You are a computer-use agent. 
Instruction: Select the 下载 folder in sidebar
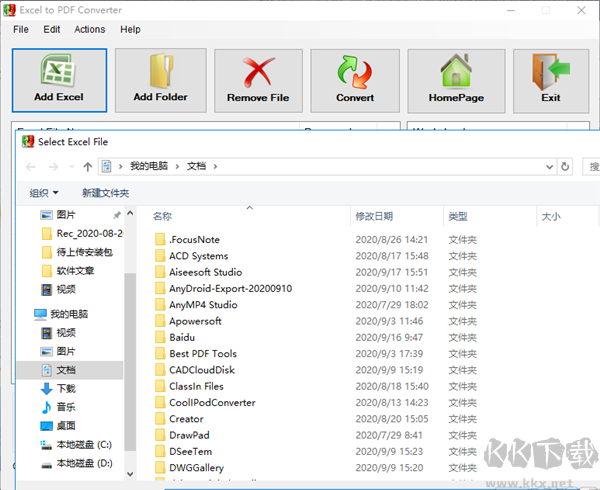[x=65, y=388]
